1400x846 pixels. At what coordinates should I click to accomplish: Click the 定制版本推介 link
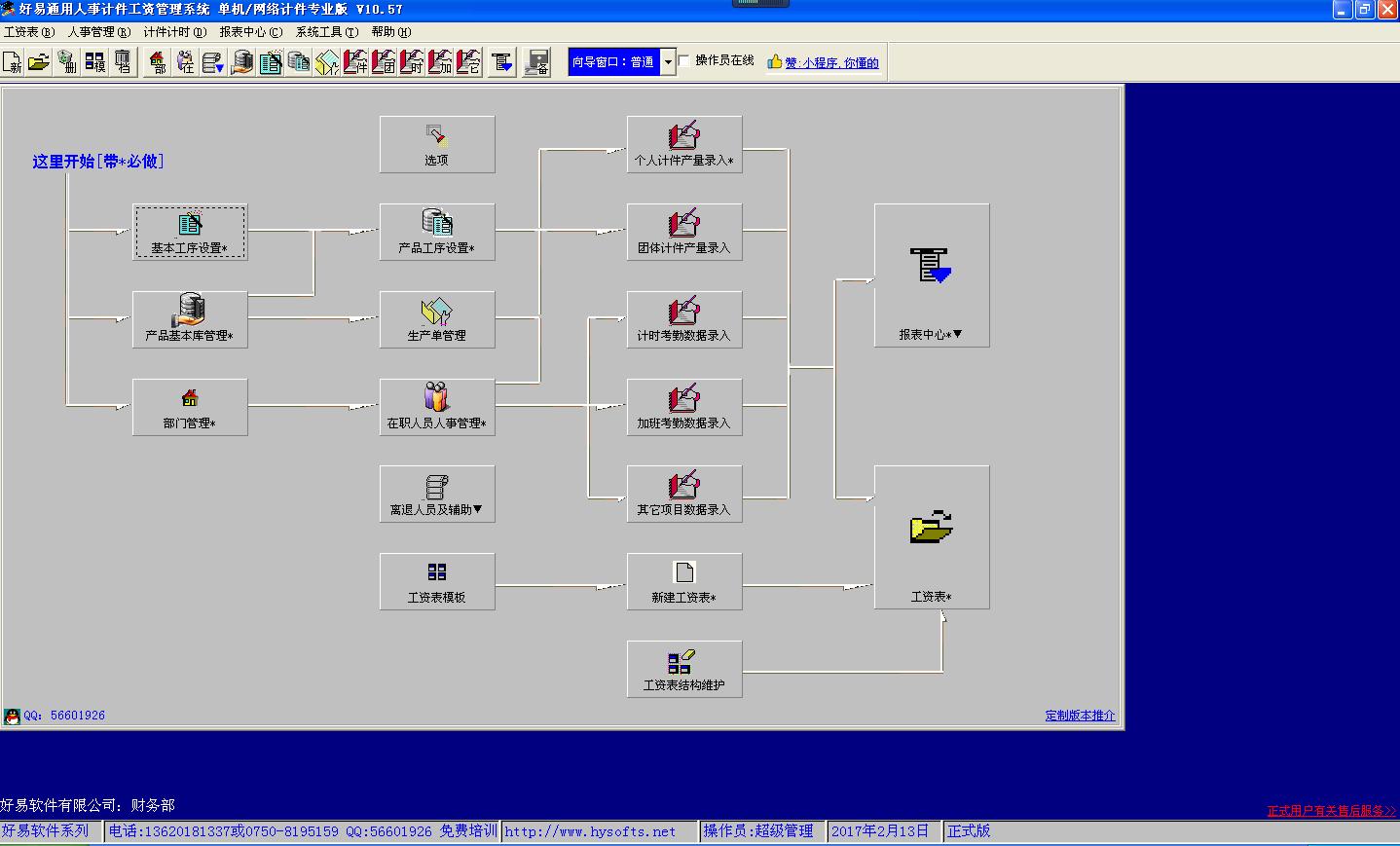click(x=1080, y=716)
